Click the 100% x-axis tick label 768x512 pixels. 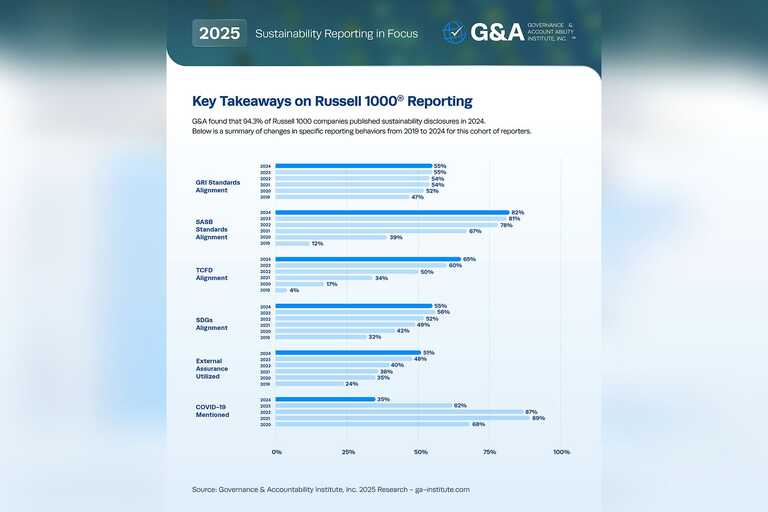tap(561, 452)
